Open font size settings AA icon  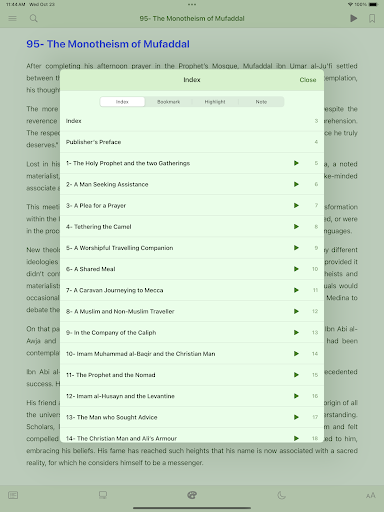(371, 495)
